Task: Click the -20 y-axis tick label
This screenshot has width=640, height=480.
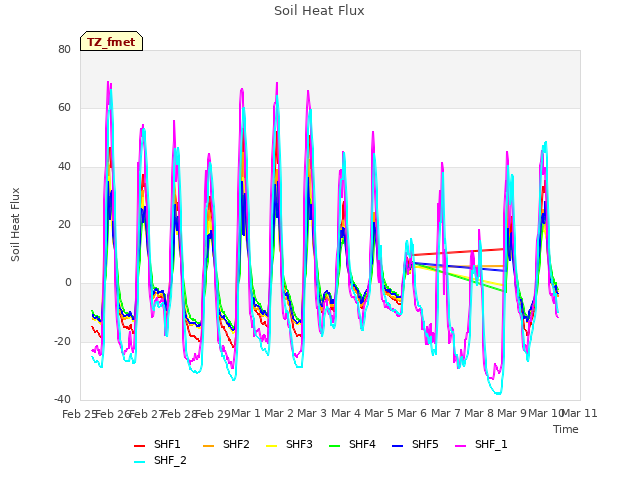Action: (62, 341)
